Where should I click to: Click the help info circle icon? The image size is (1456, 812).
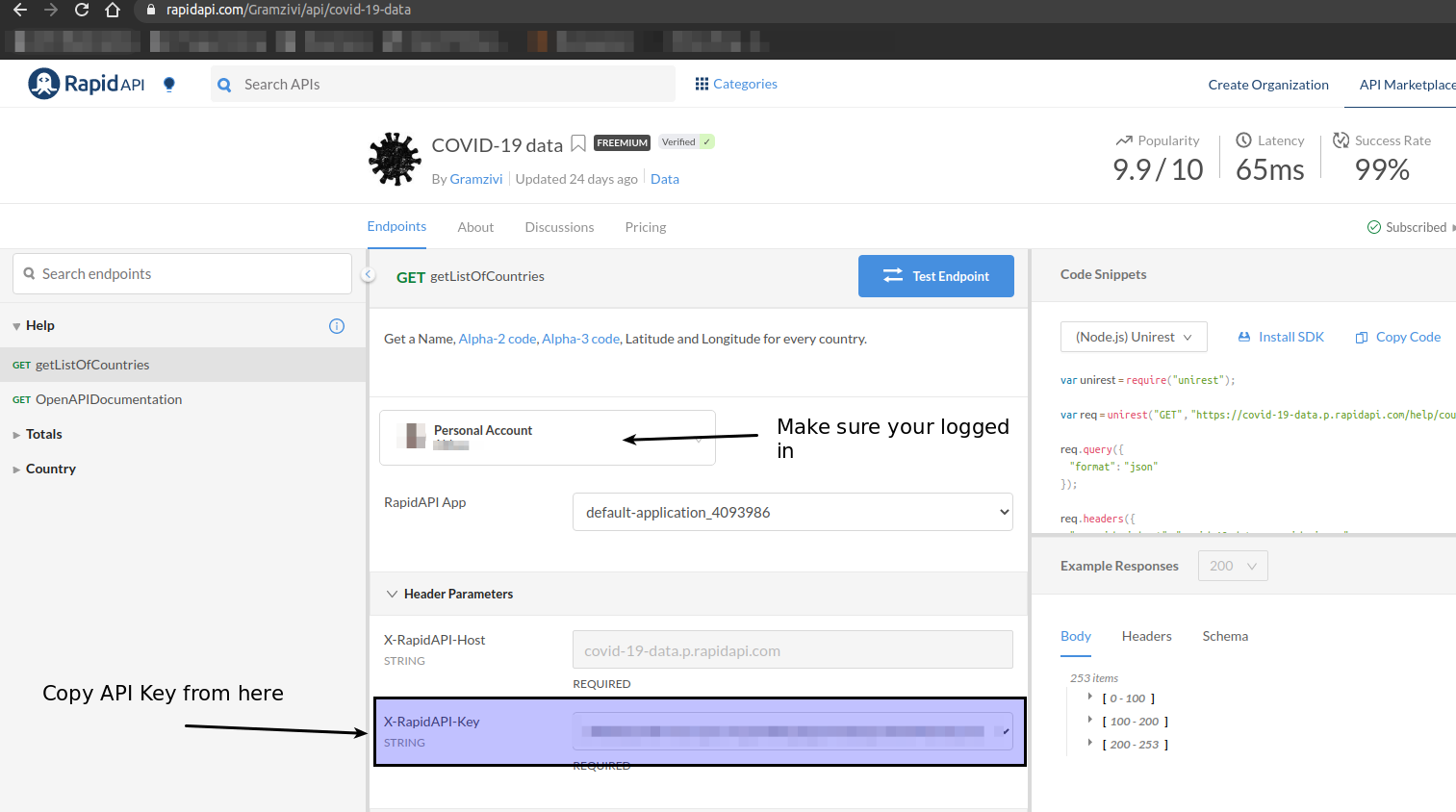337,326
